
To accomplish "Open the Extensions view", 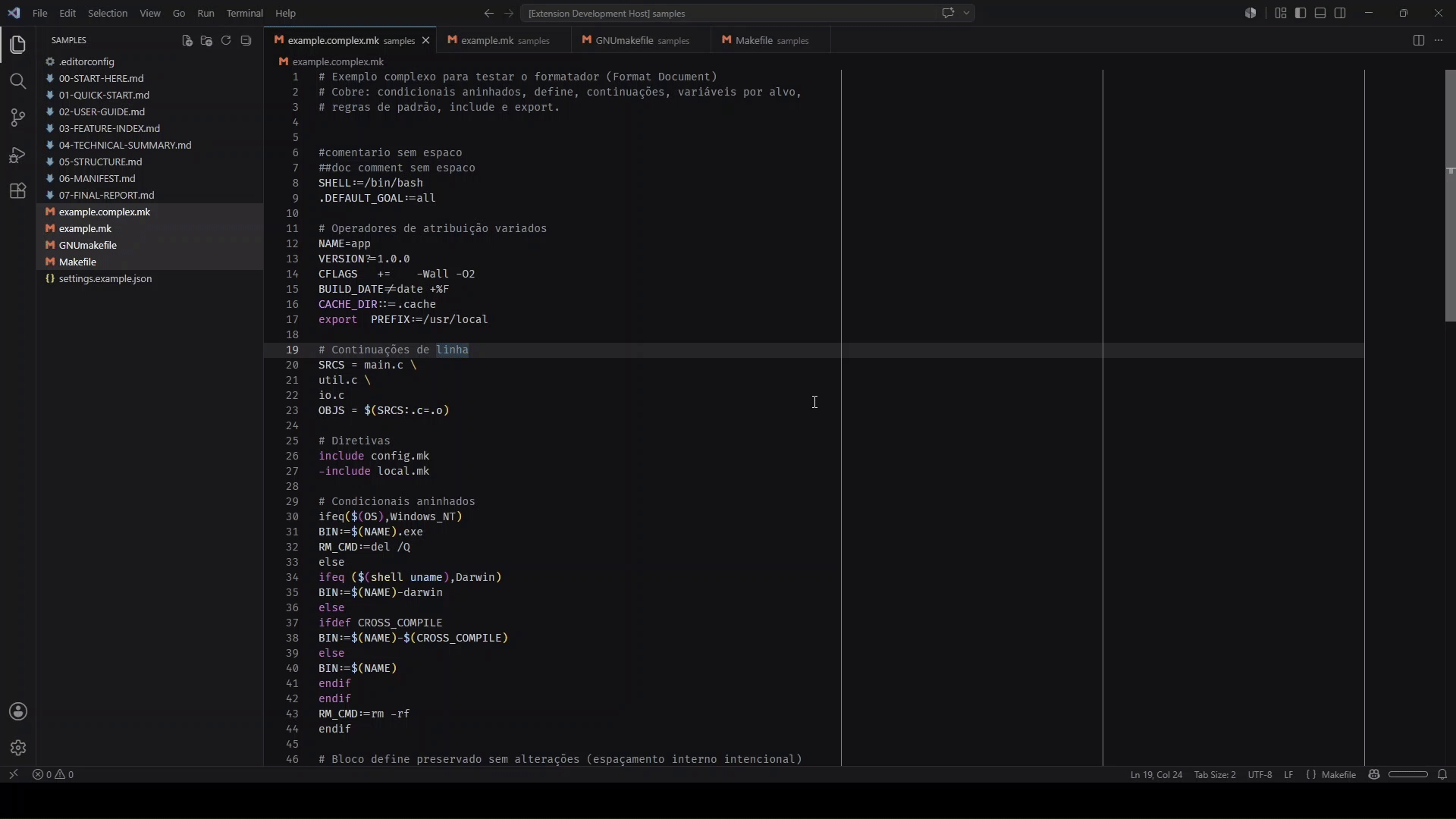I will [x=18, y=191].
